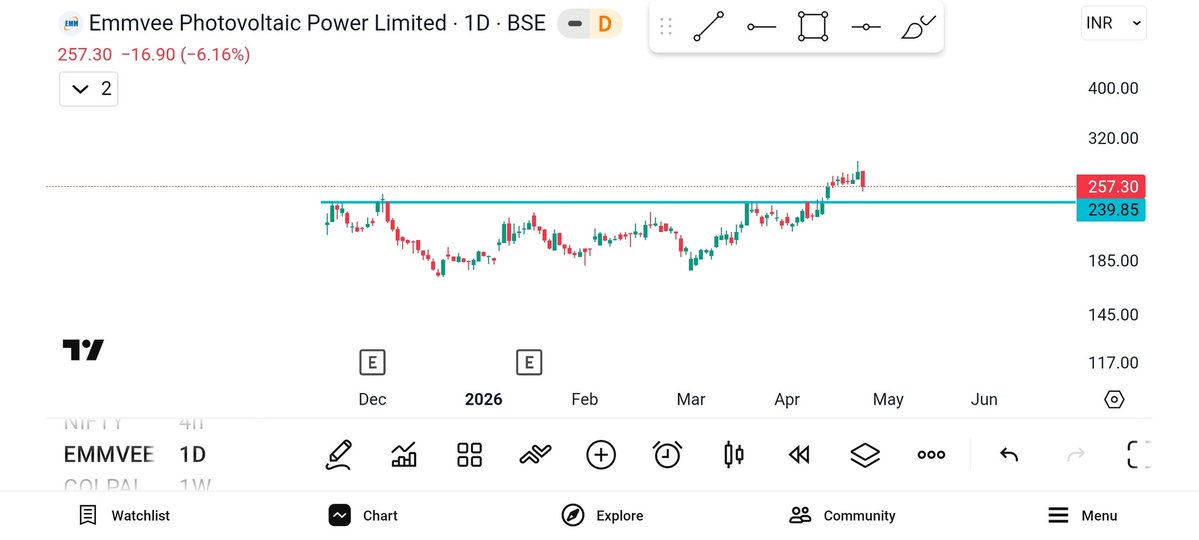Switch to the Chart tab
Screen dimensions: 1199x540
[x=363, y=516]
